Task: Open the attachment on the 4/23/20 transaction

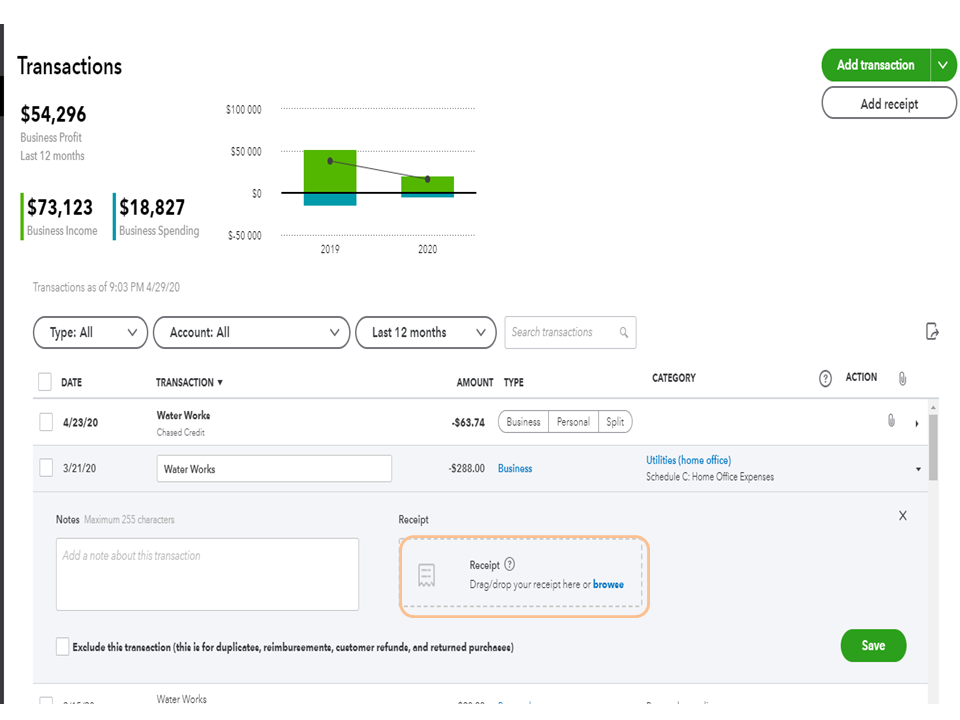Action: tap(891, 421)
